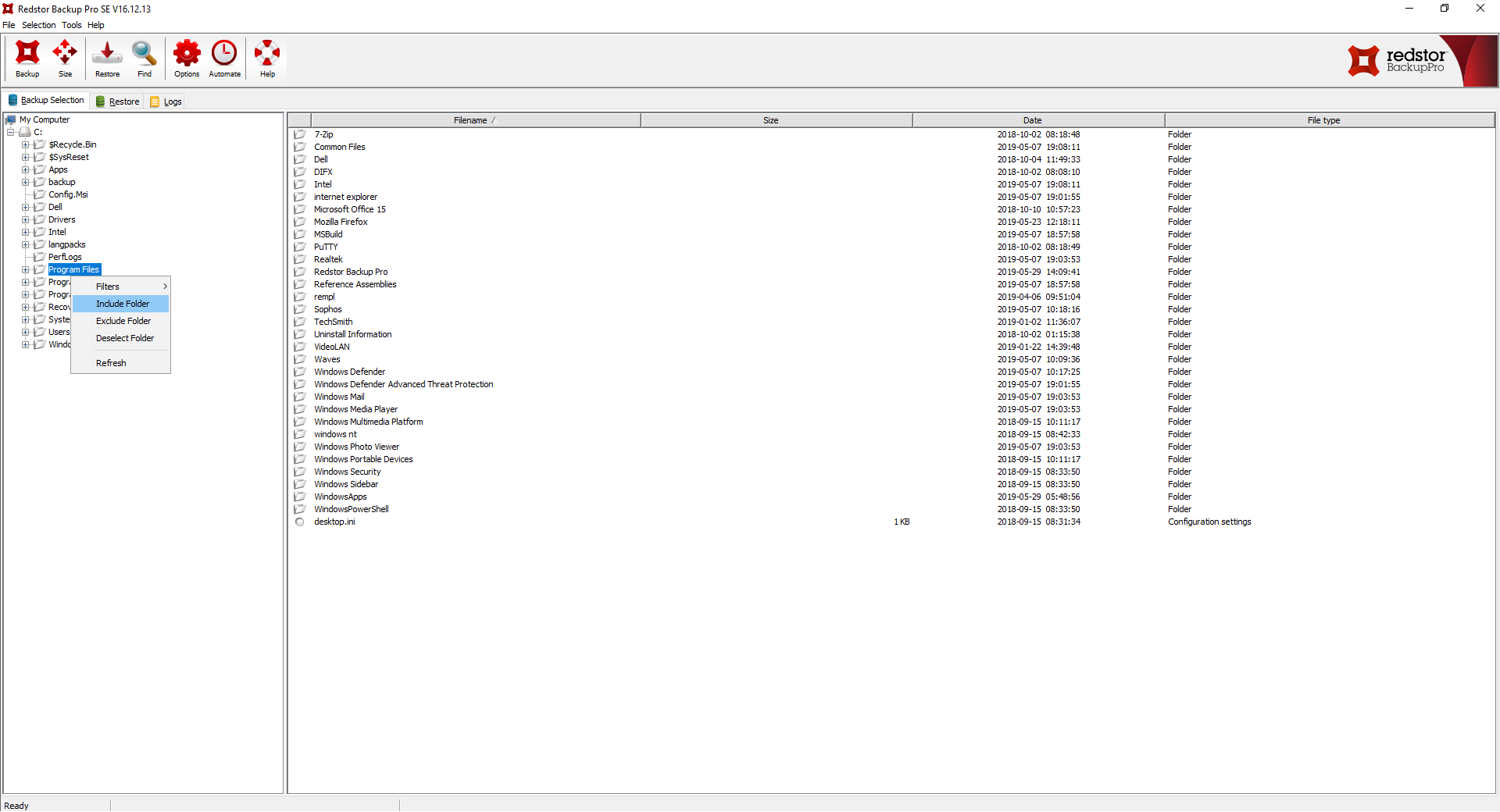Choose Refresh from the context menu
This screenshot has width=1500, height=812.
coord(121,363)
